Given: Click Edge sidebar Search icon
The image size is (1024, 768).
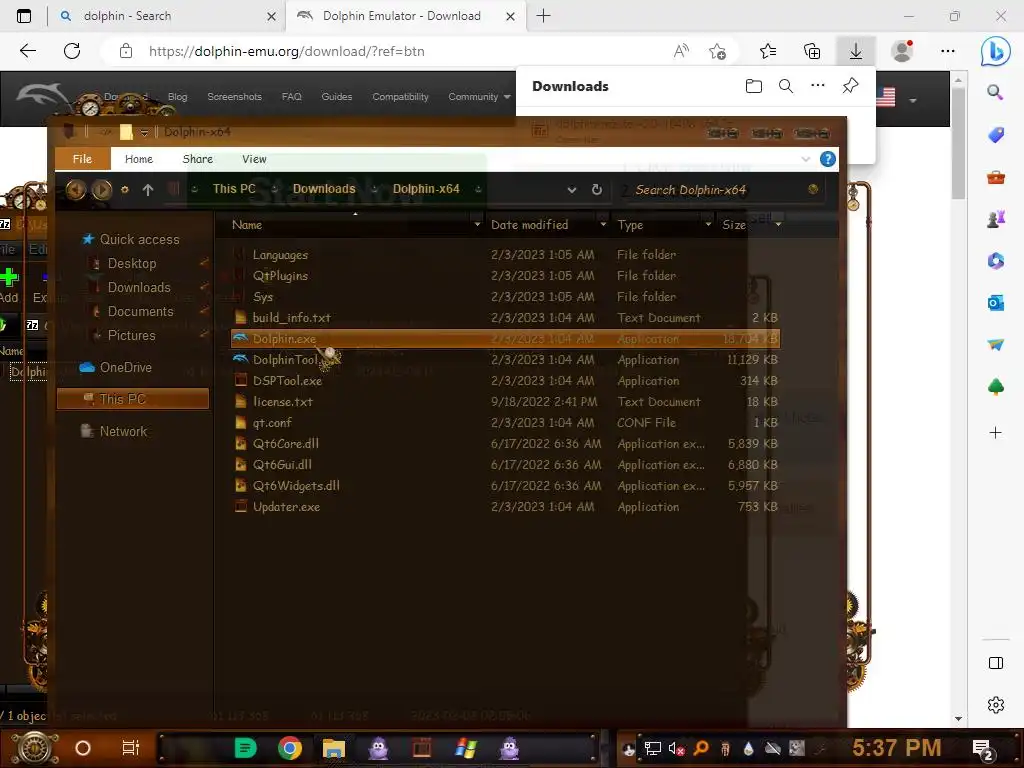Looking at the screenshot, I should pos(995,92).
